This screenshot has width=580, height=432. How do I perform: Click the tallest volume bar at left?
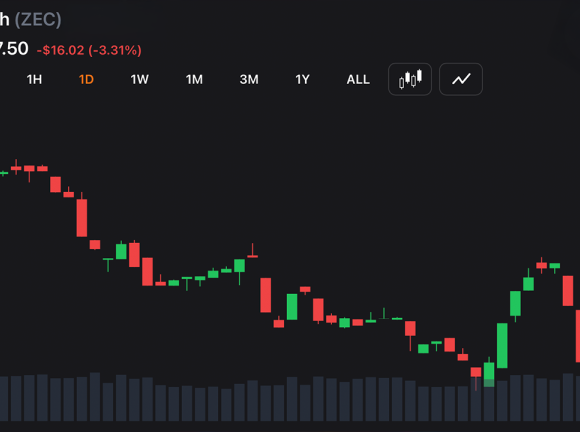click(95, 396)
